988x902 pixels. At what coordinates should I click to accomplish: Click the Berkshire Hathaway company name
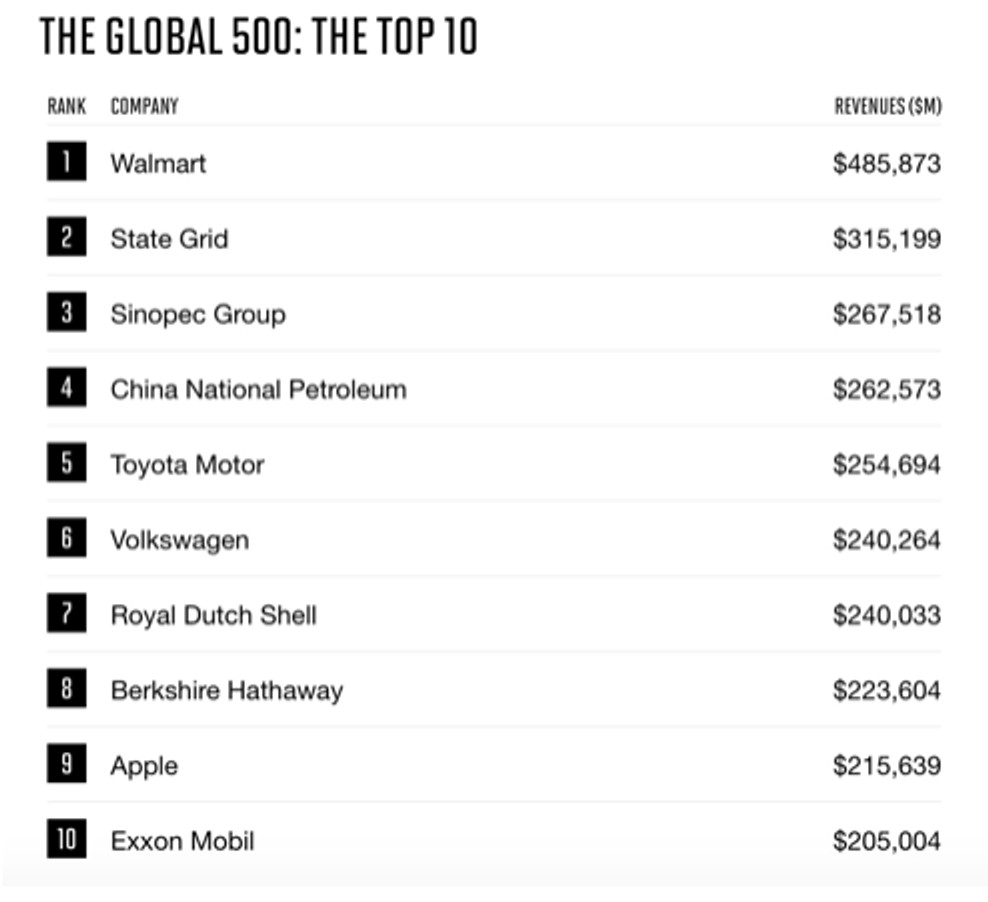tap(227, 690)
